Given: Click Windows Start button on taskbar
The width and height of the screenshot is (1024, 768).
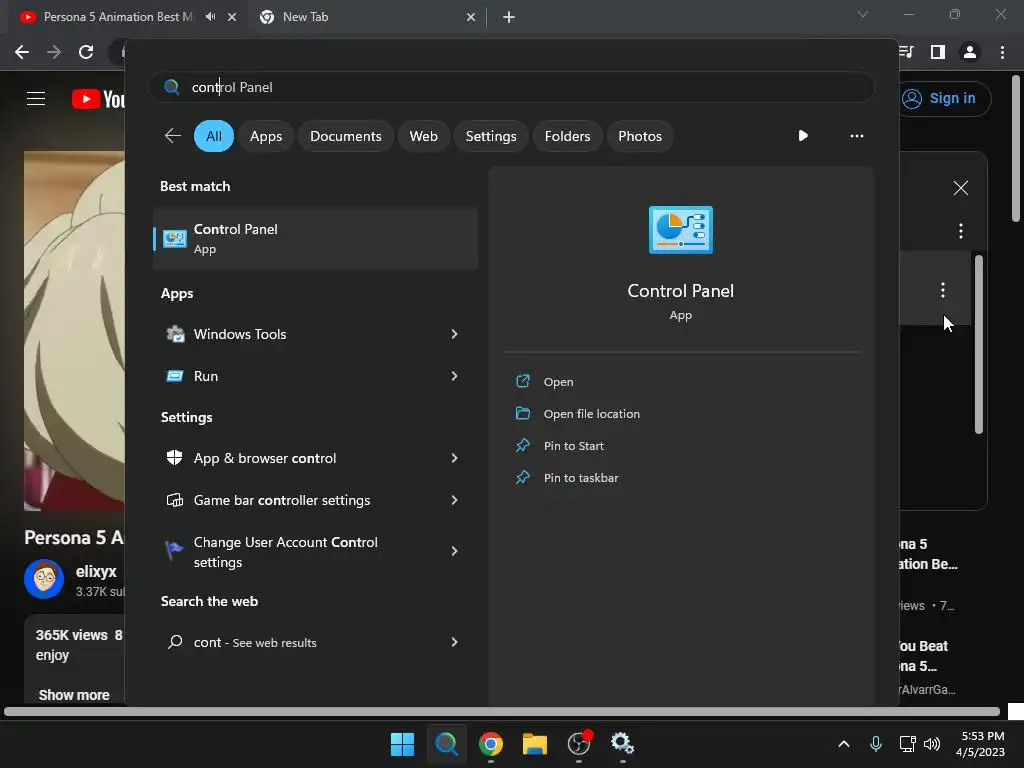Looking at the screenshot, I should pos(402,744).
